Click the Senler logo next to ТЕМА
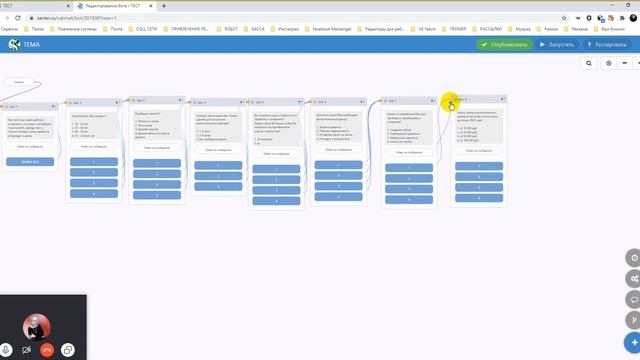Image resolution: width=640 pixels, height=360 pixels. (14, 44)
